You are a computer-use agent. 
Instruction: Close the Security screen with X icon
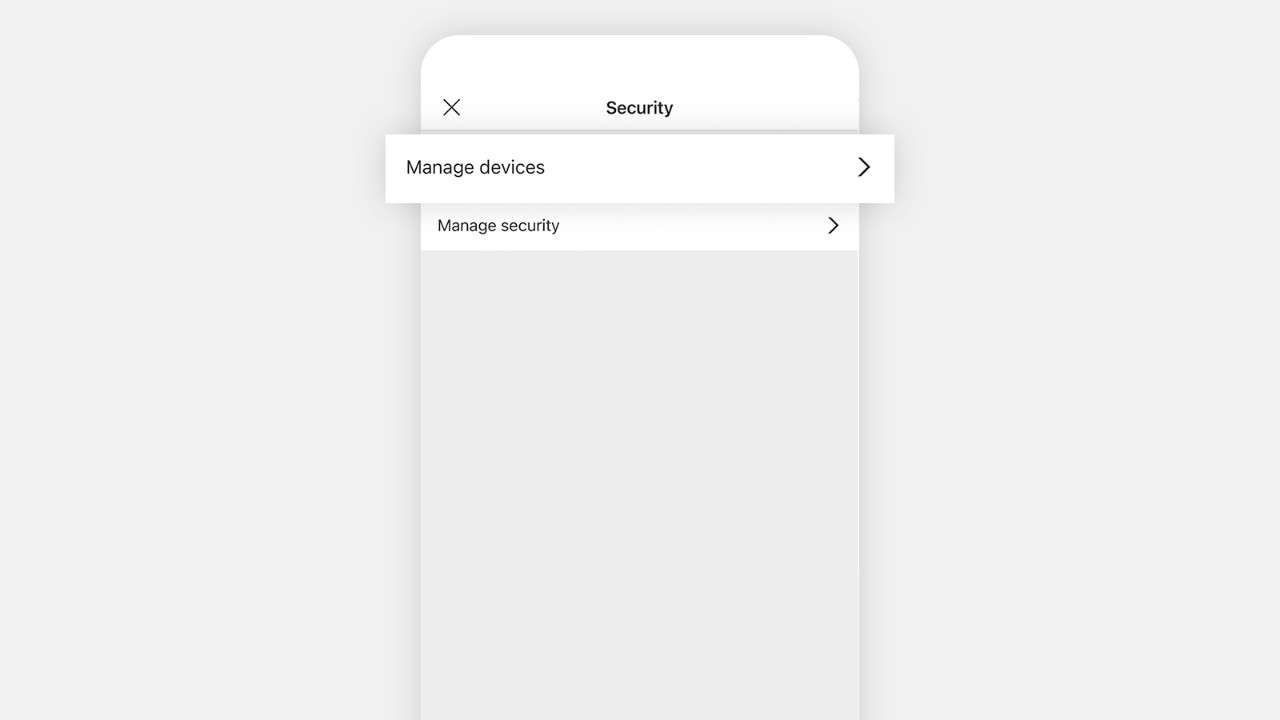pyautogui.click(x=452, y=107)
